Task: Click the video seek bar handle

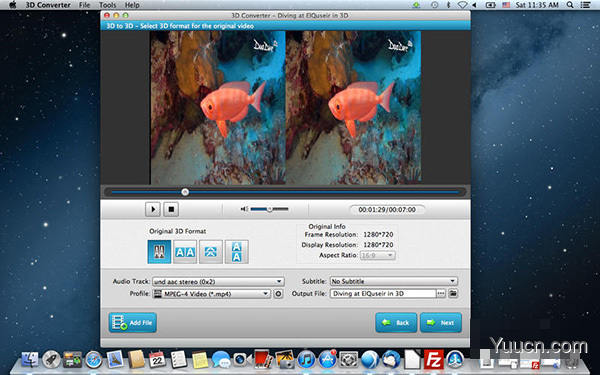Action: [x=185, y=192]
